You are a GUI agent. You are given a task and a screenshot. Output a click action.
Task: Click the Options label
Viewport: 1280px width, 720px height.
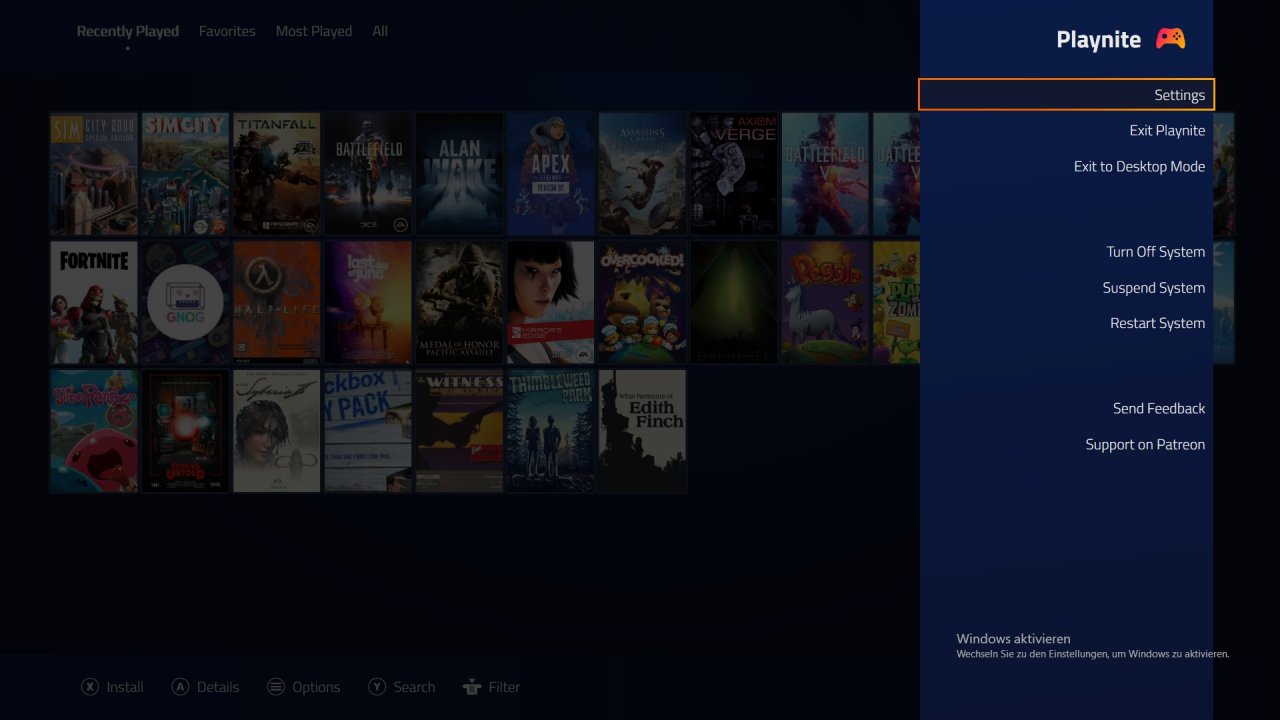point(317,687)
